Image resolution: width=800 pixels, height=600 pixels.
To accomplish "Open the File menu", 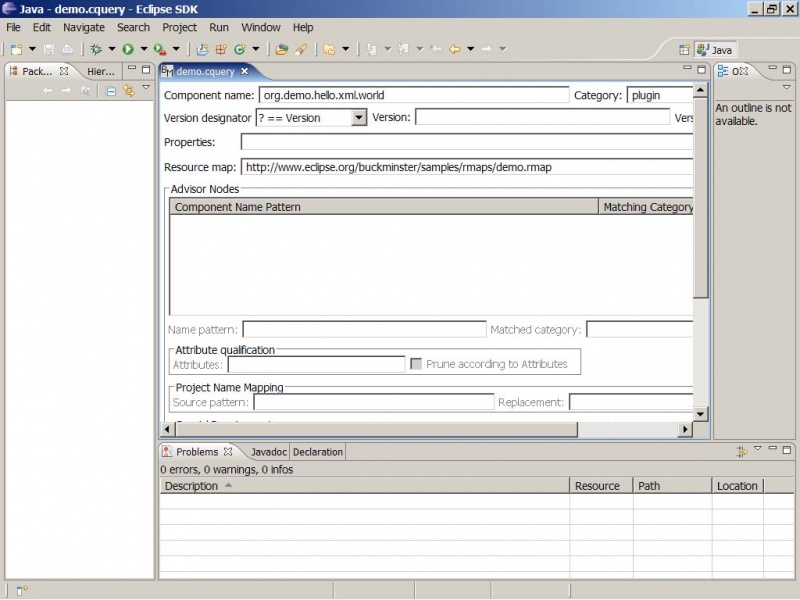I will pos(13,28).
